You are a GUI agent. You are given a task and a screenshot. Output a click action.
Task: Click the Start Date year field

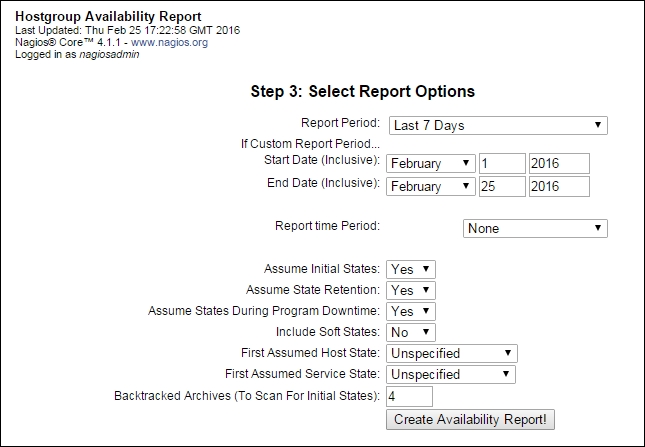(559, 164)
